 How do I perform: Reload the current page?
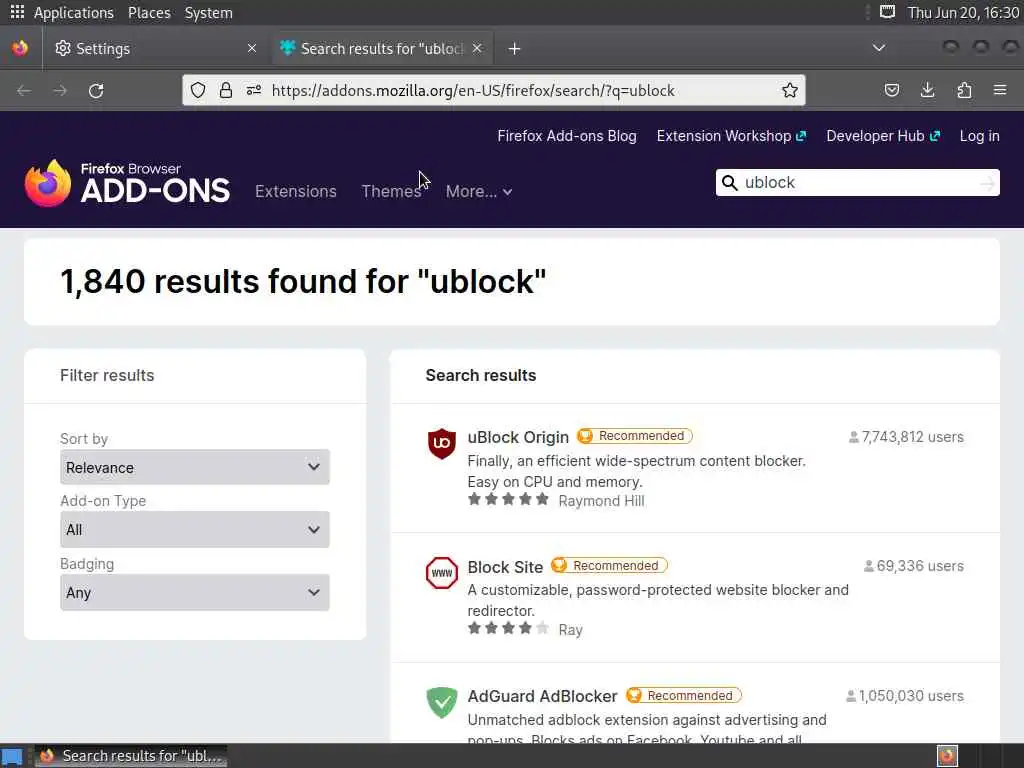(96, 91)
